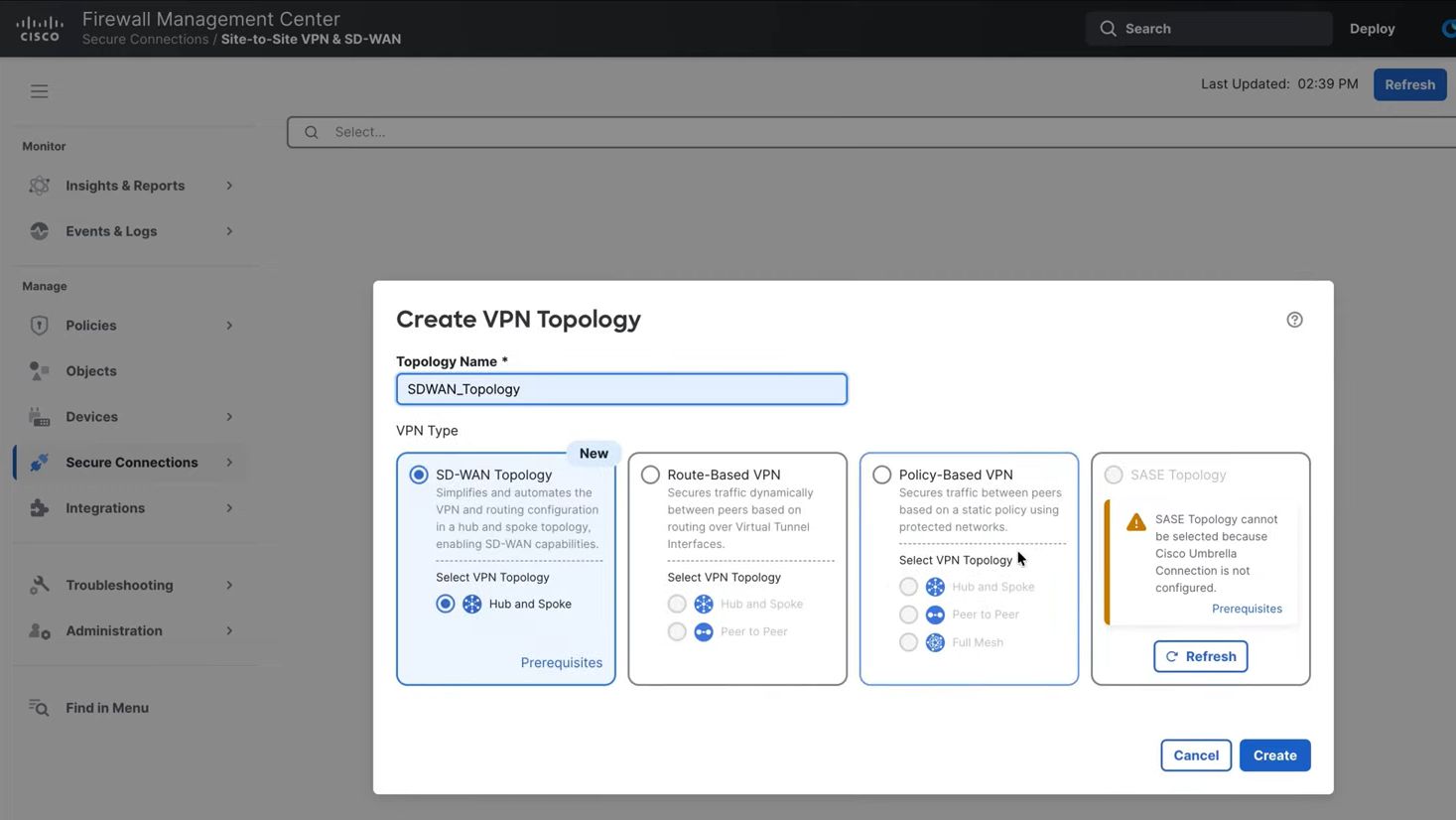Click the Topology Name input field
This screenshot has width=1456, height=820.
click(621, 389)
